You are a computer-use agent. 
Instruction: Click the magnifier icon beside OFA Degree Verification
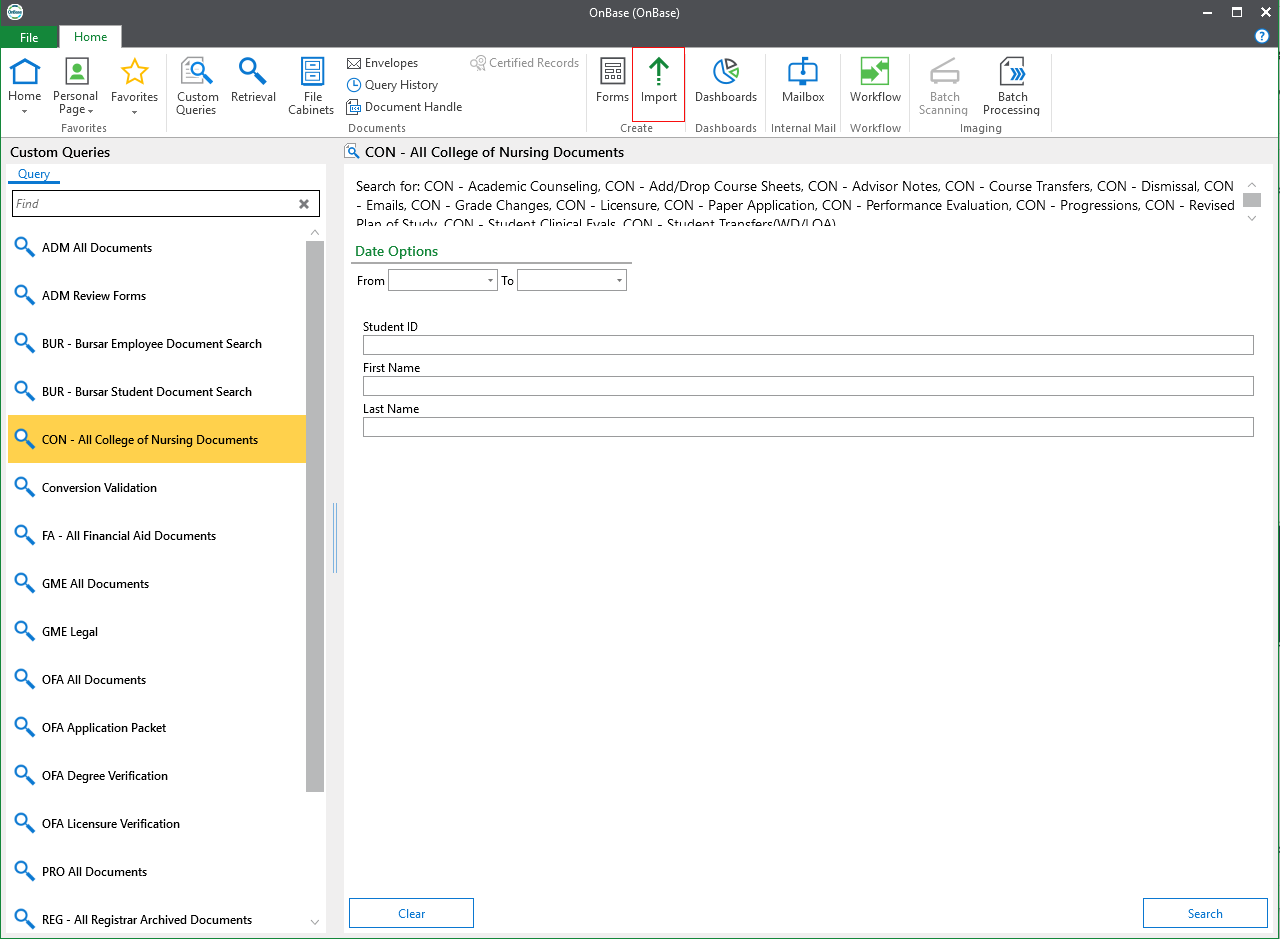[25, 775]
